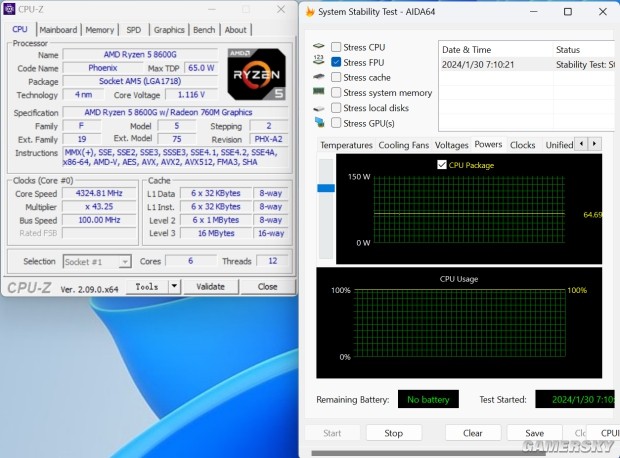Click the Revision value PHX-A2
Image resolution: width=620 pixels, height=458 pixels.
268,139
